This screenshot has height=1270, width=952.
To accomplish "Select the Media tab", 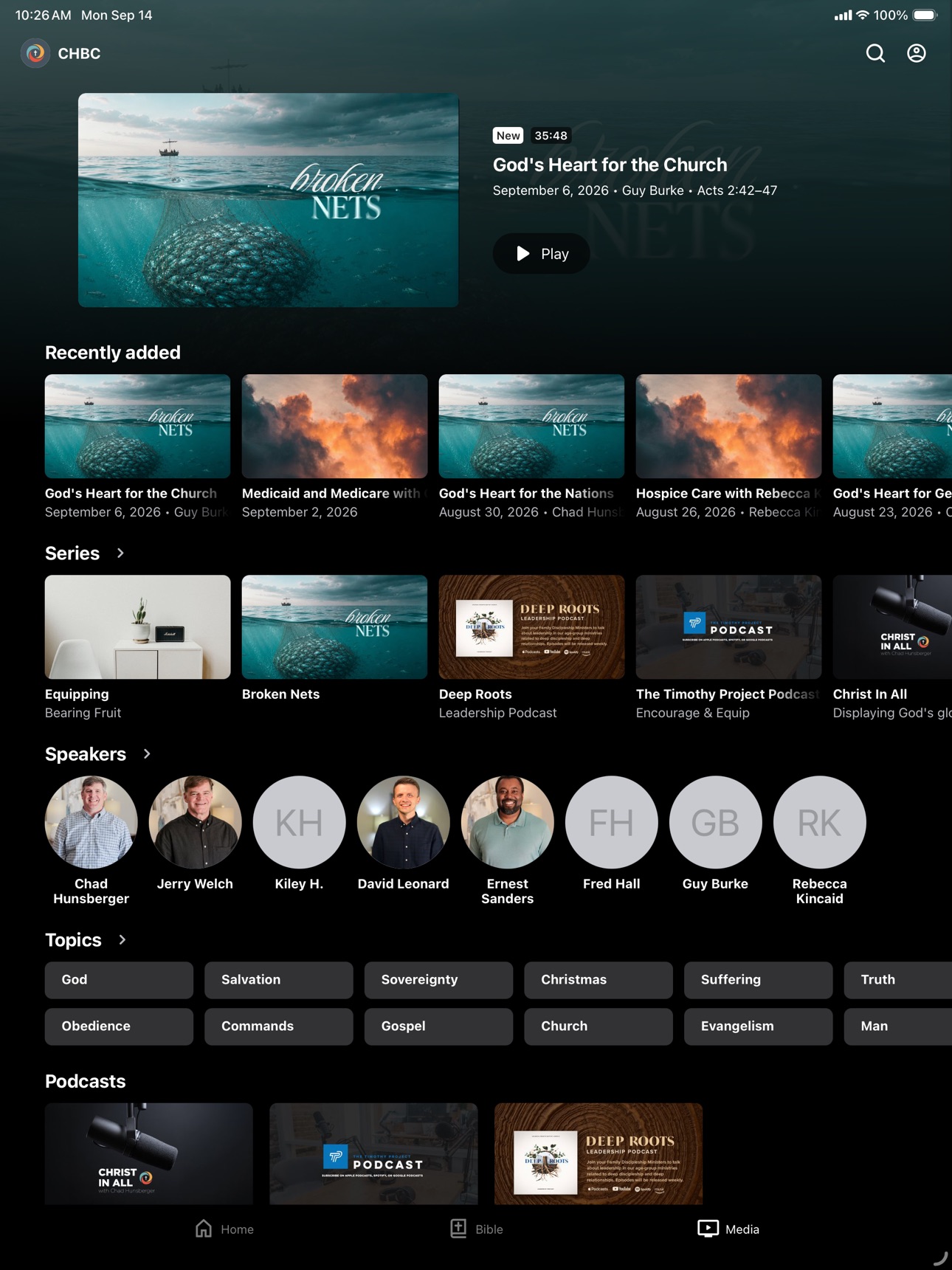I will click(x=728, y=1229).
